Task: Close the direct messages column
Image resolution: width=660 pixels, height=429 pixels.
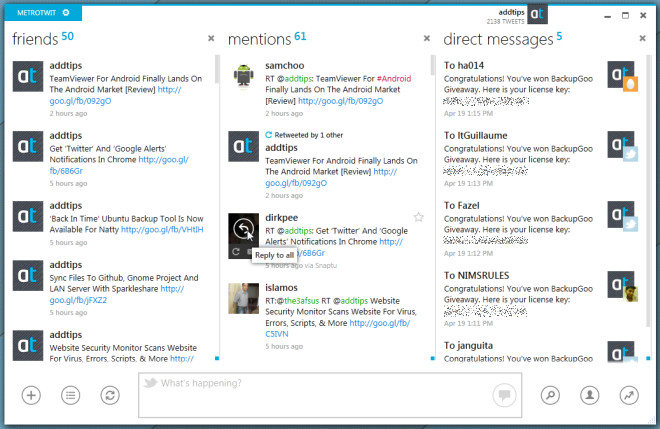Action: pos(642,38)
